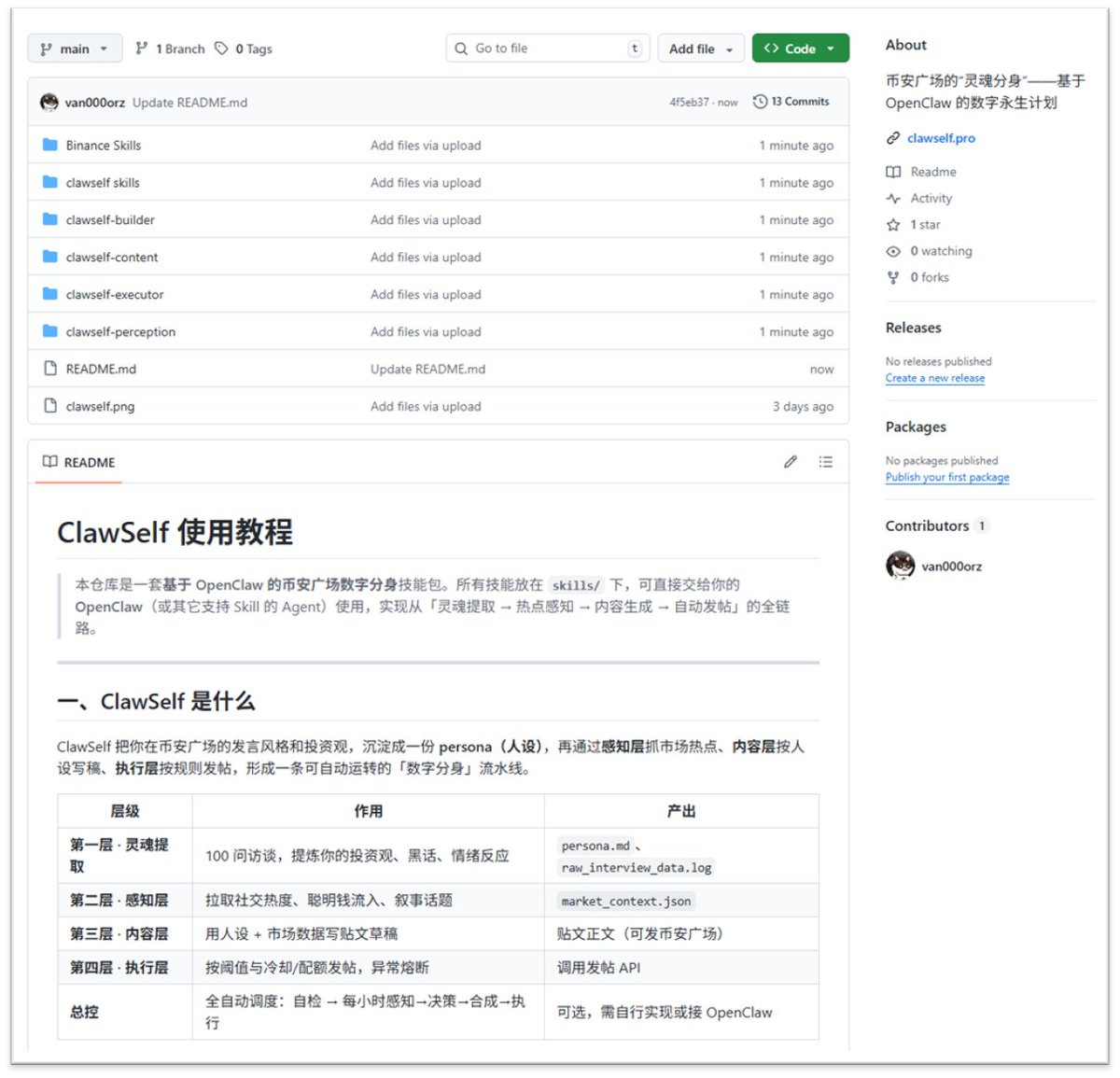Click the file icon for README.md
Viewport: 1120px width, 1078px height.
(50, 369)
